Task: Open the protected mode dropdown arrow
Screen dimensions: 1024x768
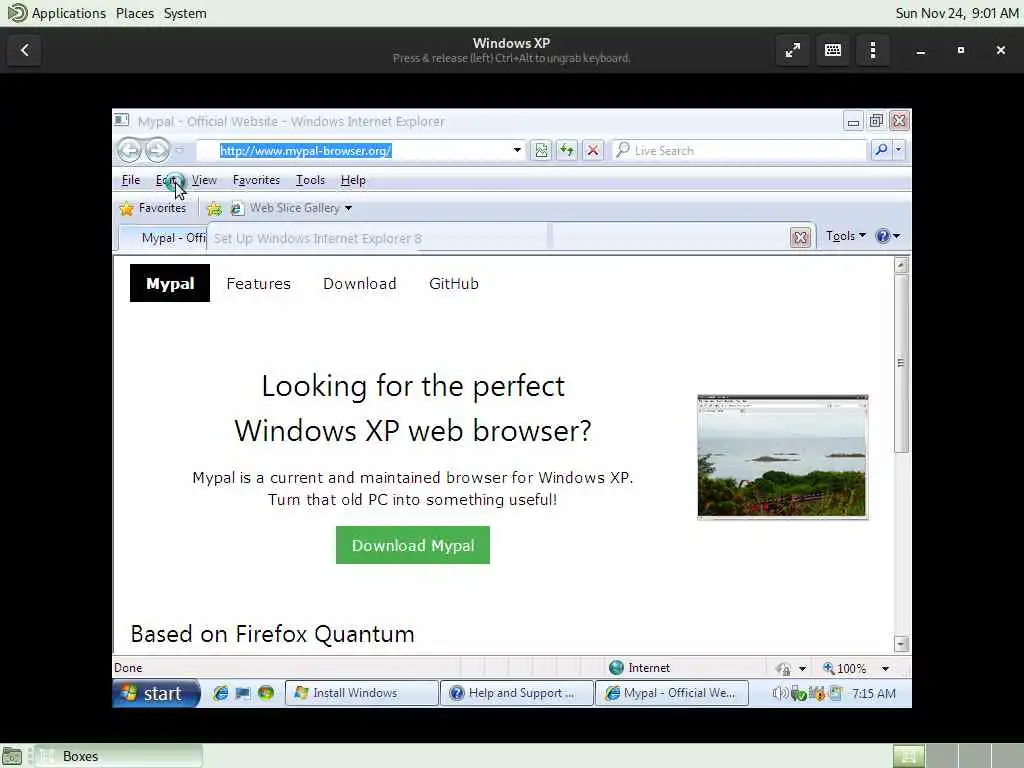Action: (803, 668)
